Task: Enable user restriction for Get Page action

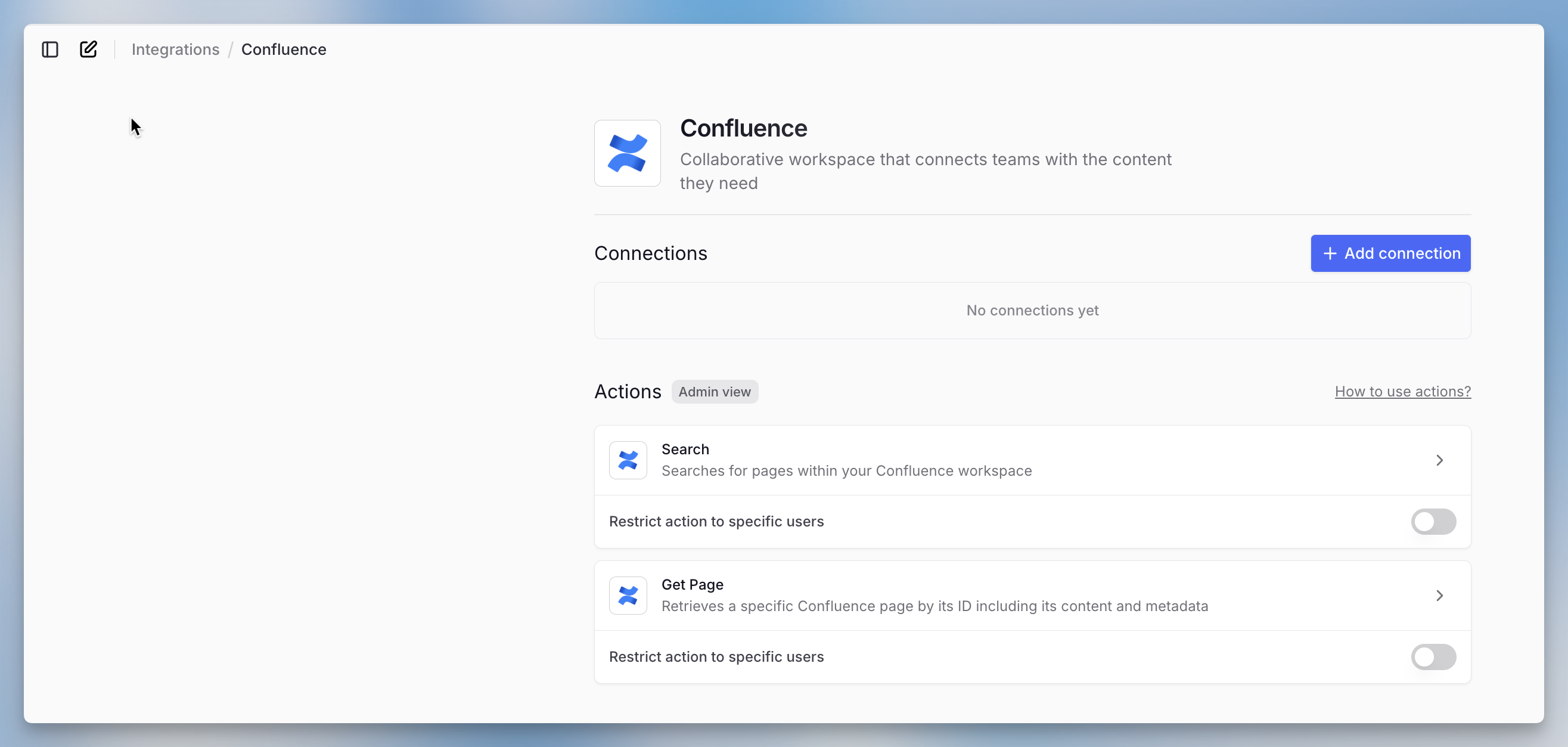Action: click(x=1433, y=657)
